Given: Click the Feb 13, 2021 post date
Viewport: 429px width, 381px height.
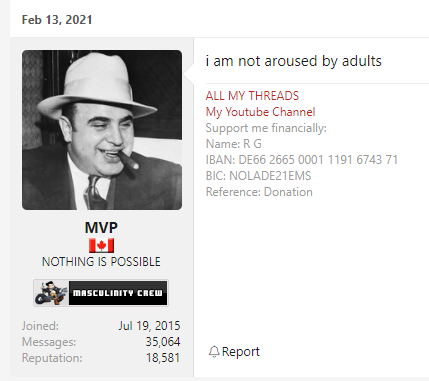Looking at the screenshot, I should pos(57,20).
